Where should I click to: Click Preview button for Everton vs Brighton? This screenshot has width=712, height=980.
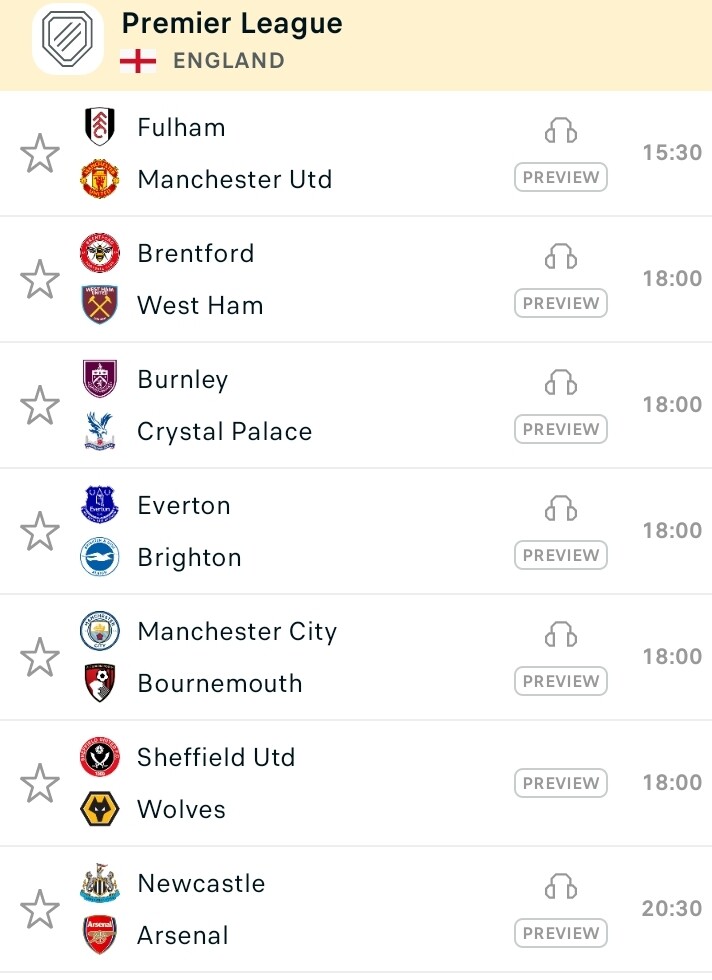561,556
